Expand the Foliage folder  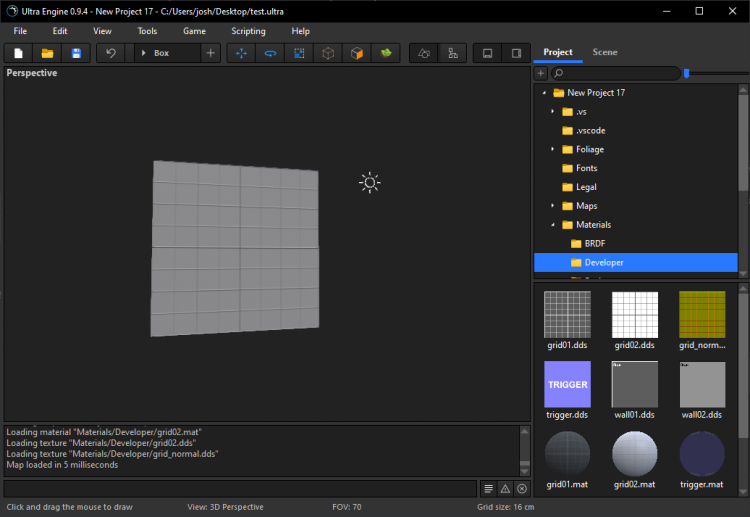point(553,149)
